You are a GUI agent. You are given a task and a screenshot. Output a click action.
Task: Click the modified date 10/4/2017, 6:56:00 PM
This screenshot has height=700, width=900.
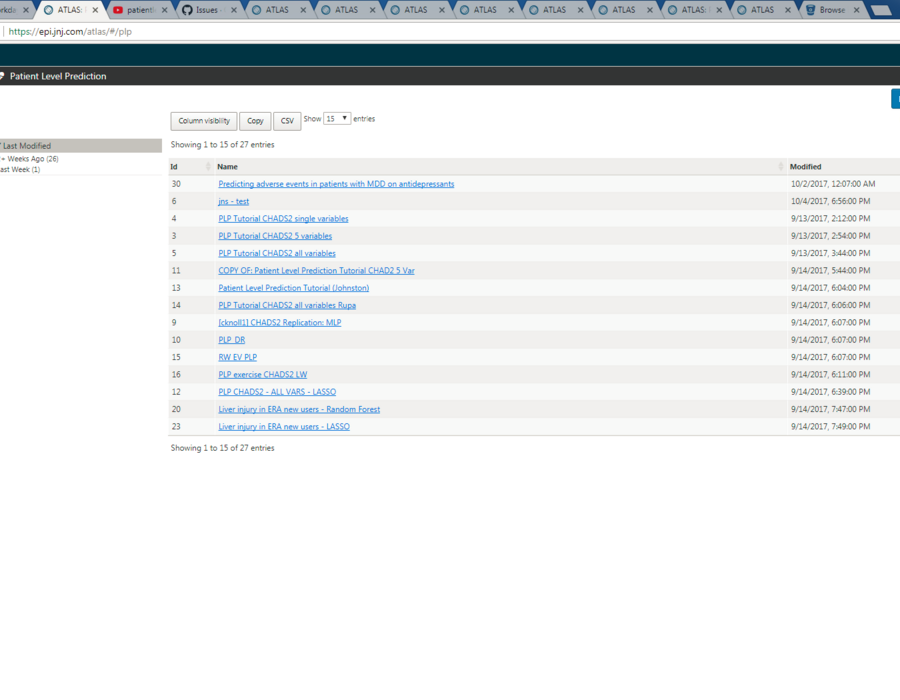[x=831, y=201]
